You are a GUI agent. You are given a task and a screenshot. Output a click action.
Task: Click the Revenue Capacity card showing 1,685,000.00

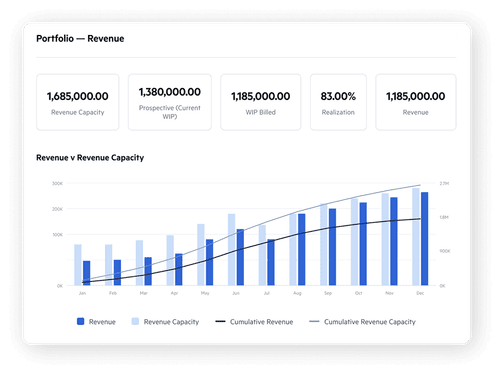(x=78, y=102)
